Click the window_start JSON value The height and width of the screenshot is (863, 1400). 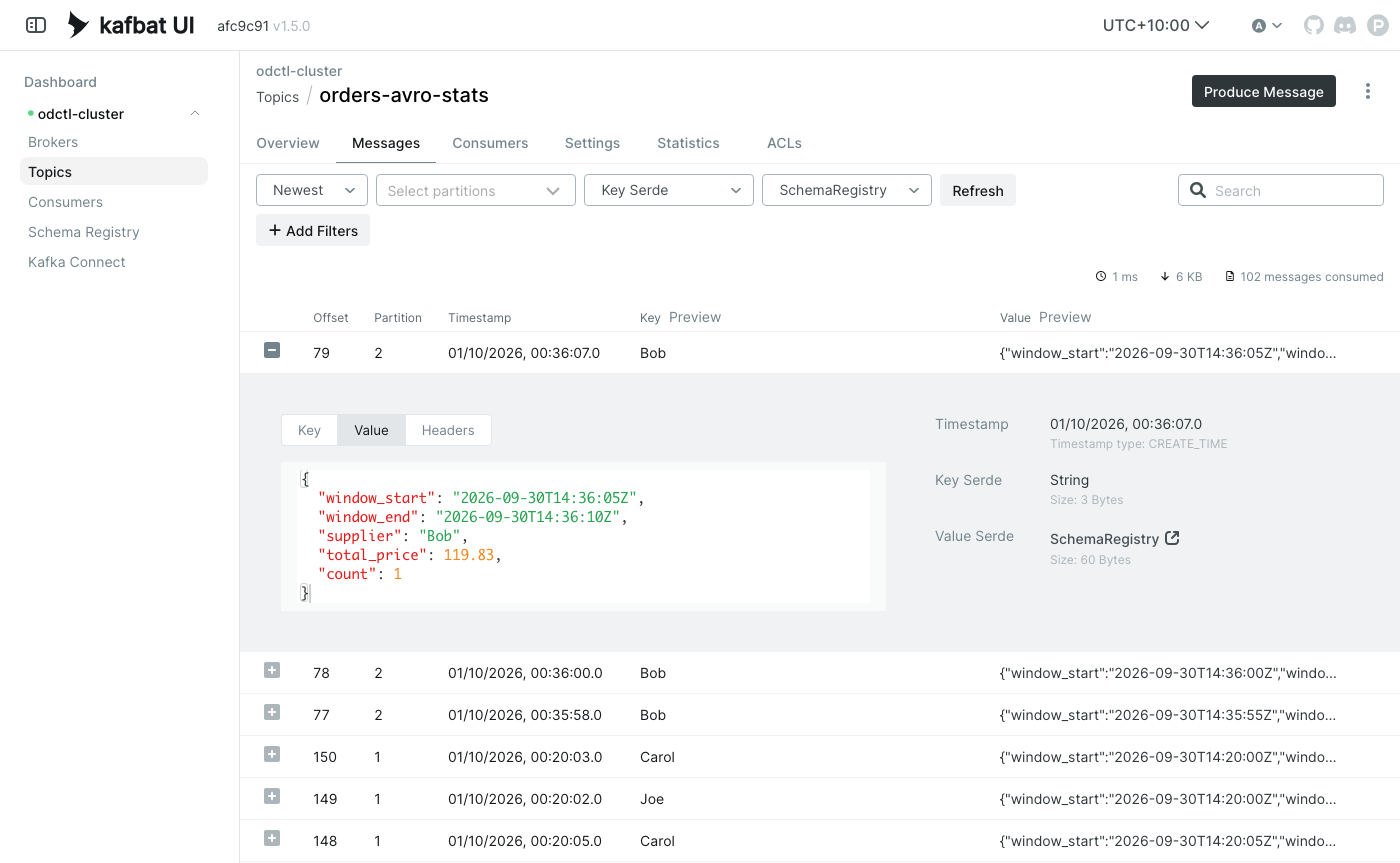pyautogui.click(x=545, y=497)
